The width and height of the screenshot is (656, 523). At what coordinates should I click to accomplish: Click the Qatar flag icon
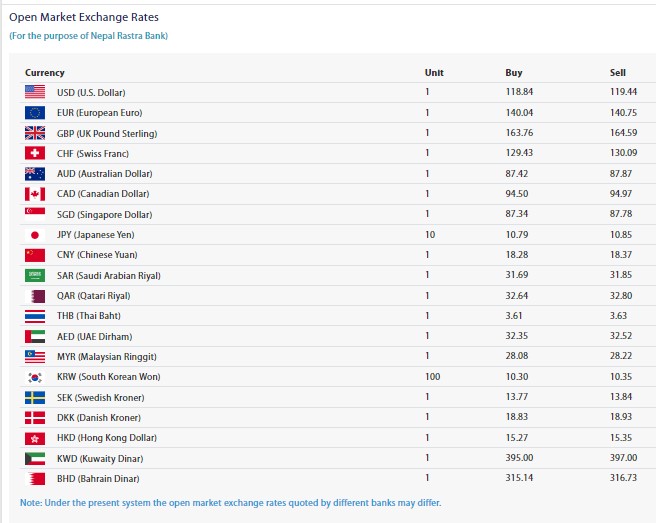point(35,296)
